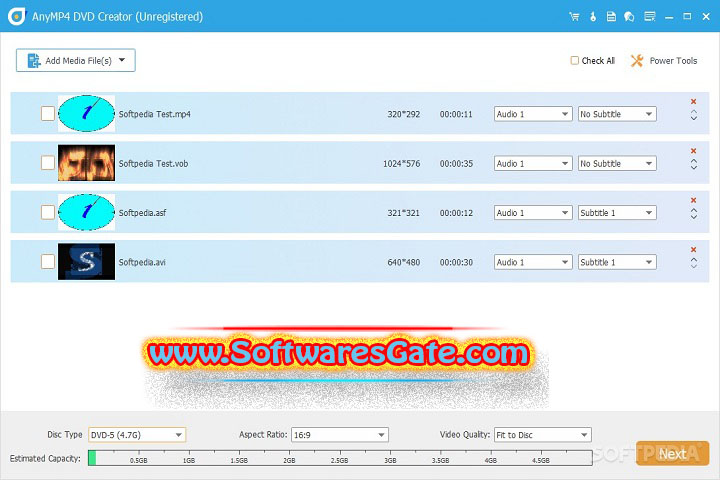Viewport: 720px width, 480px height.
Task: Enable the Check All checkbox
Action: pos(574,61)
